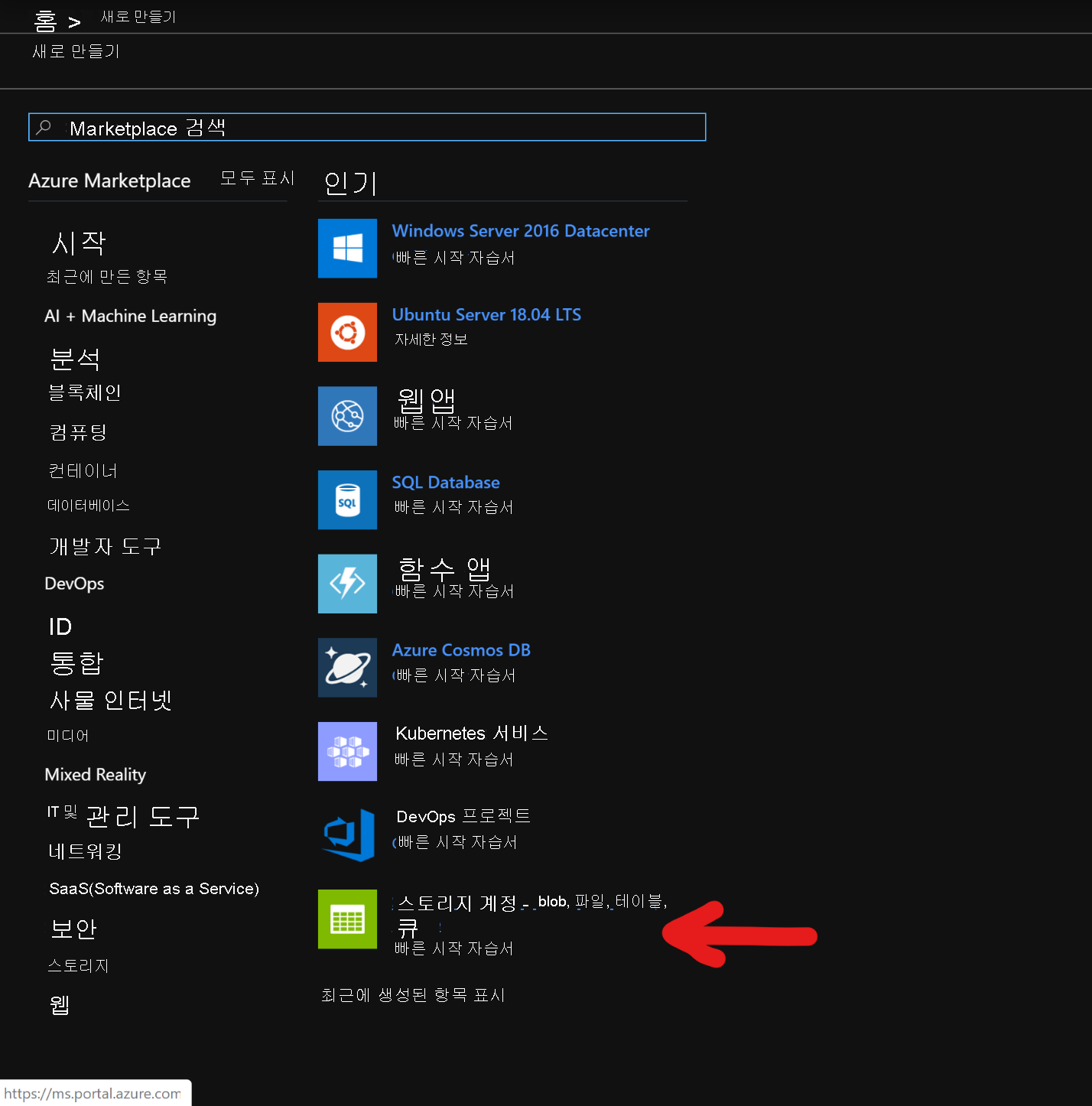Click 모두 표시 next to Azure Marketplace
This screenshot has height=1106, width=1092.
[257, 178]
